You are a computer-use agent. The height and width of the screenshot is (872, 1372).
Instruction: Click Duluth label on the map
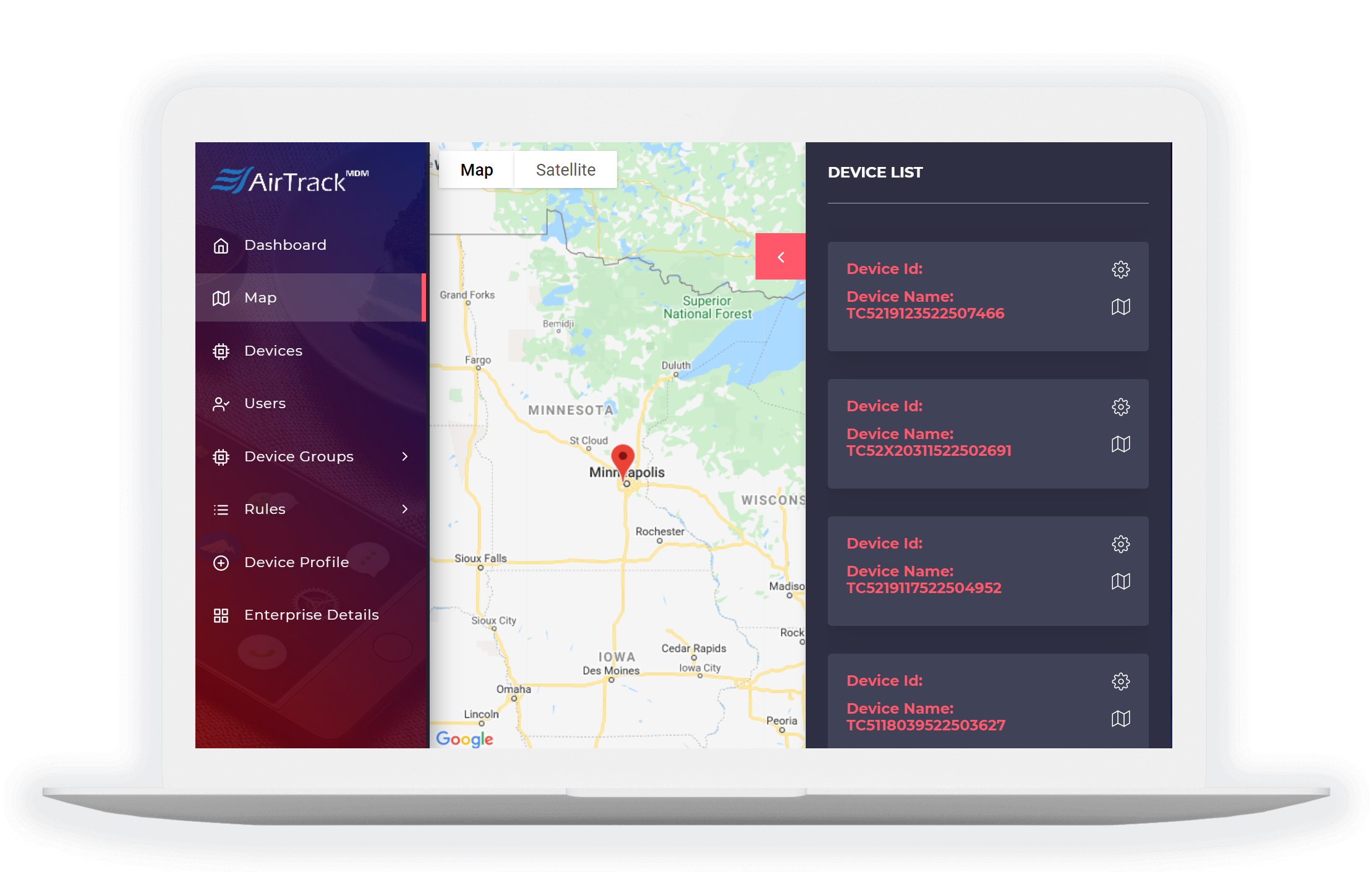(x=676, y=365)
